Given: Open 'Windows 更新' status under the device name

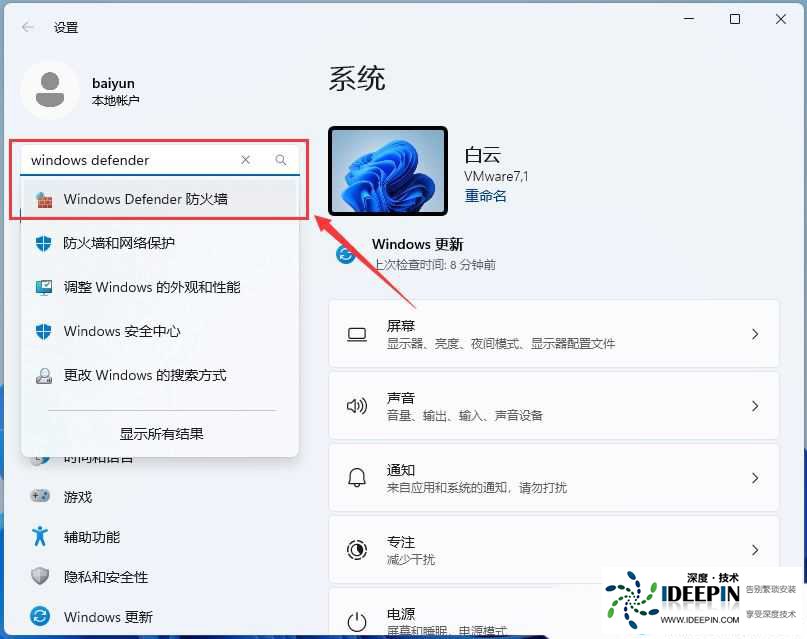Looking at the screenshot, I should pos(417,244).
